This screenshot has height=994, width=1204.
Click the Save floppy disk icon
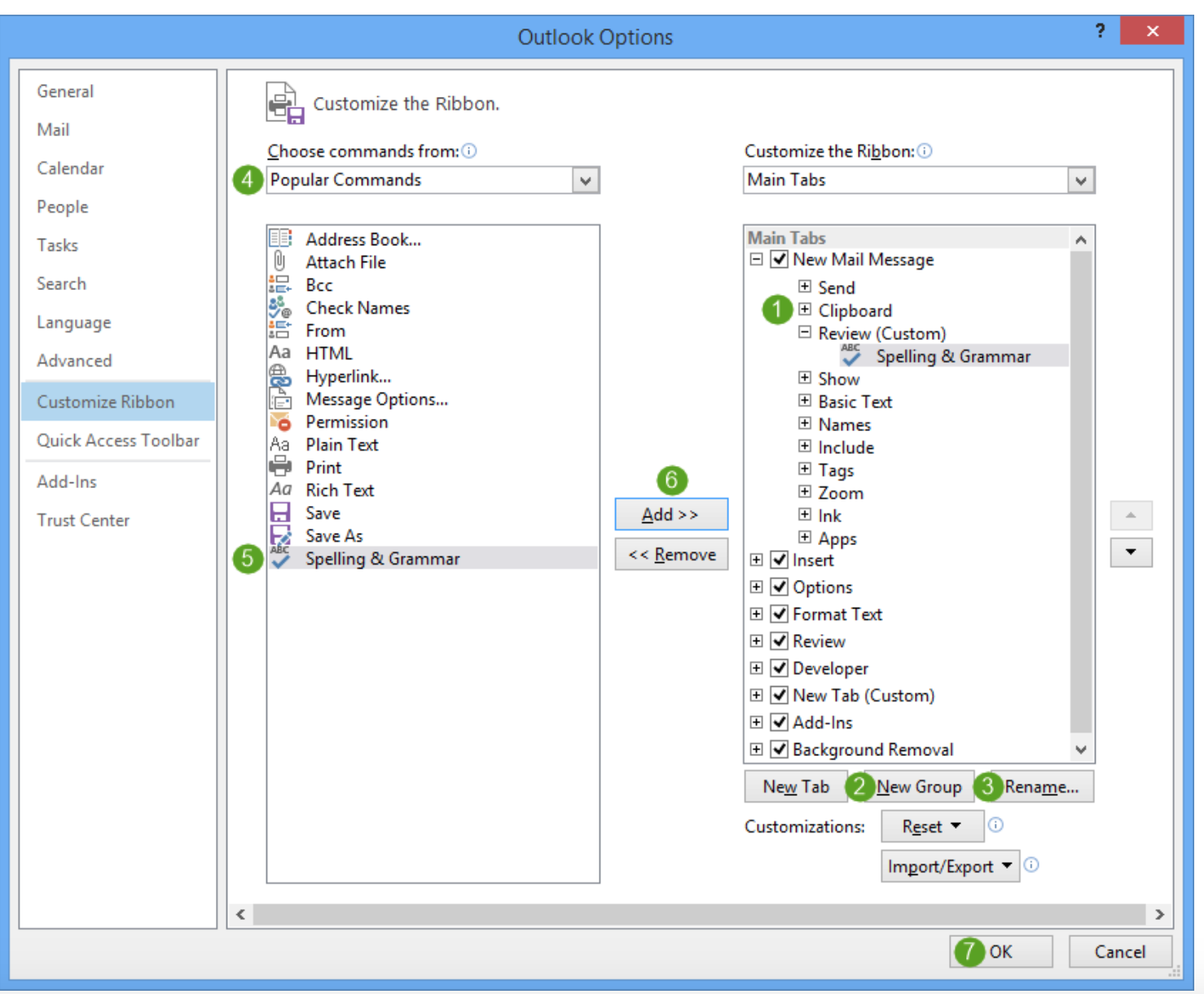tap(279, 512)
